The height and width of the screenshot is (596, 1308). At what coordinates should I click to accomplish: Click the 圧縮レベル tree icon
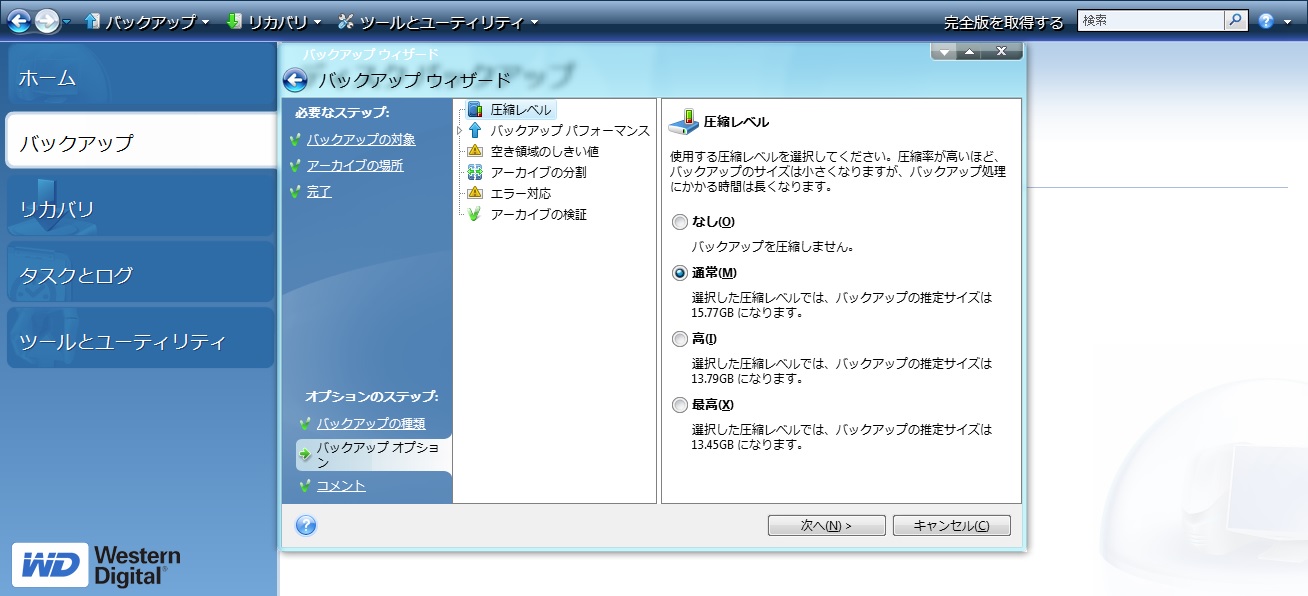475,109
